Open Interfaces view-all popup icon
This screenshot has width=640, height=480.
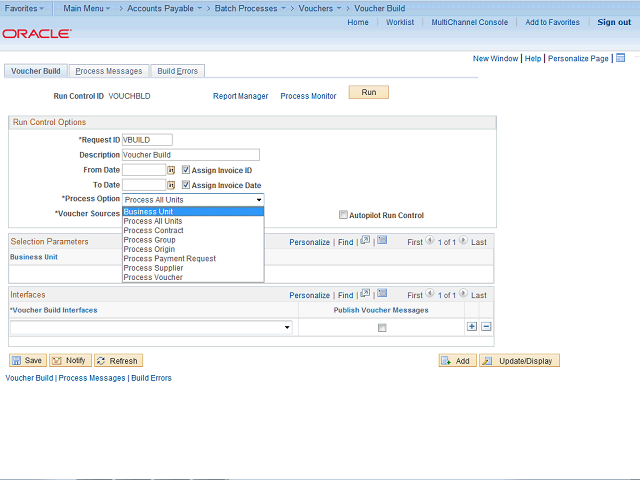coord(365,293)
